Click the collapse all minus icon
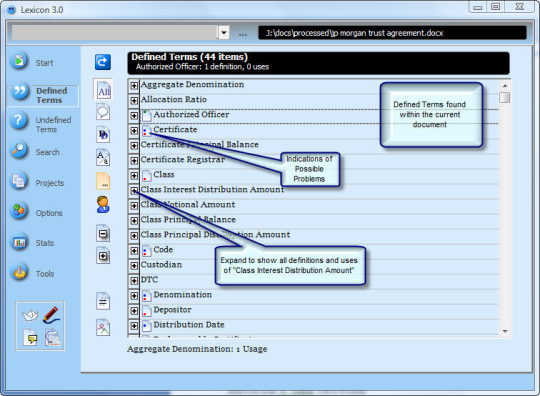This screenshot has height=396, width=540. pos(103,233)
